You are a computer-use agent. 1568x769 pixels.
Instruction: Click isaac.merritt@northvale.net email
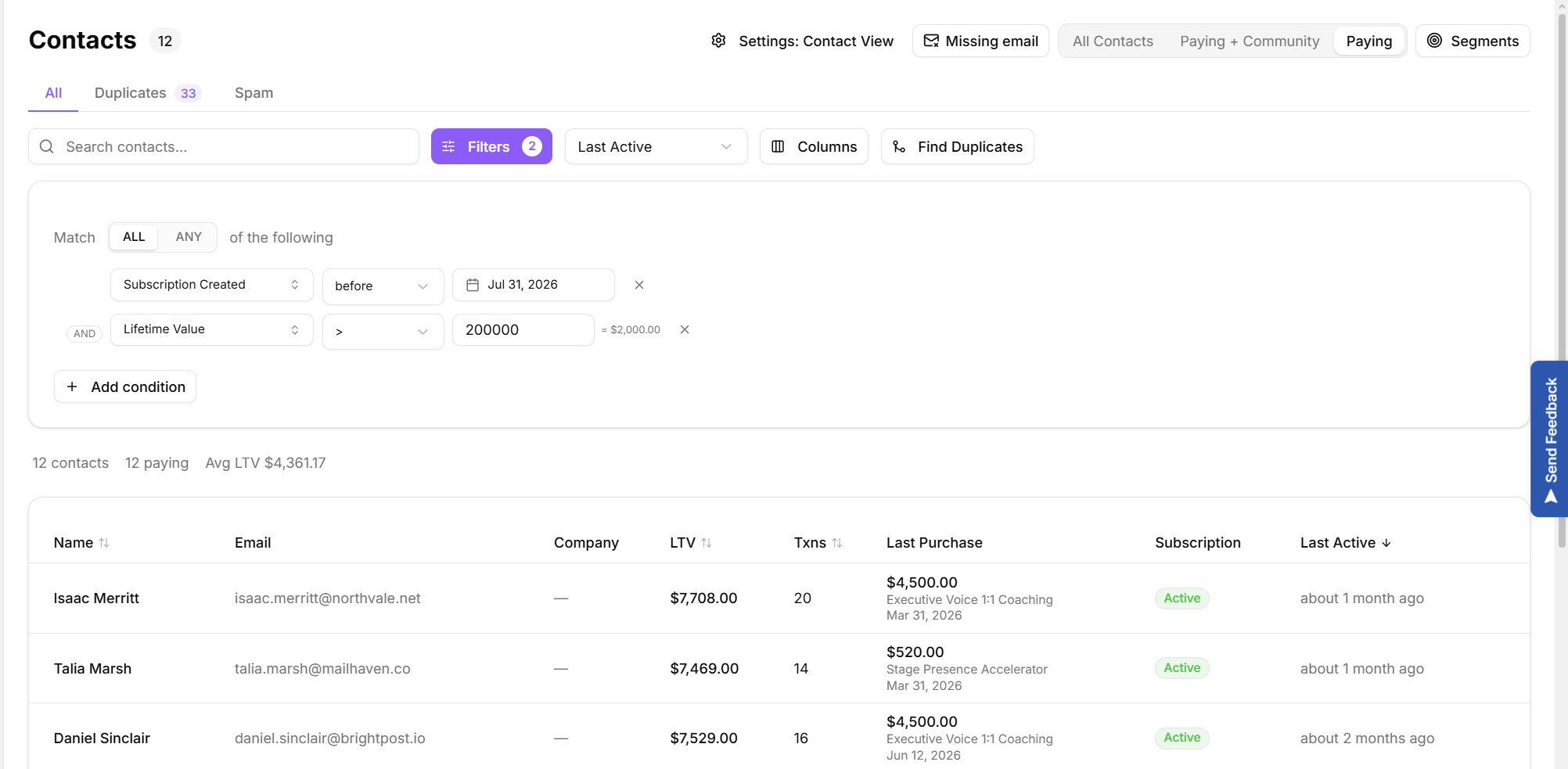coord(327,598)
